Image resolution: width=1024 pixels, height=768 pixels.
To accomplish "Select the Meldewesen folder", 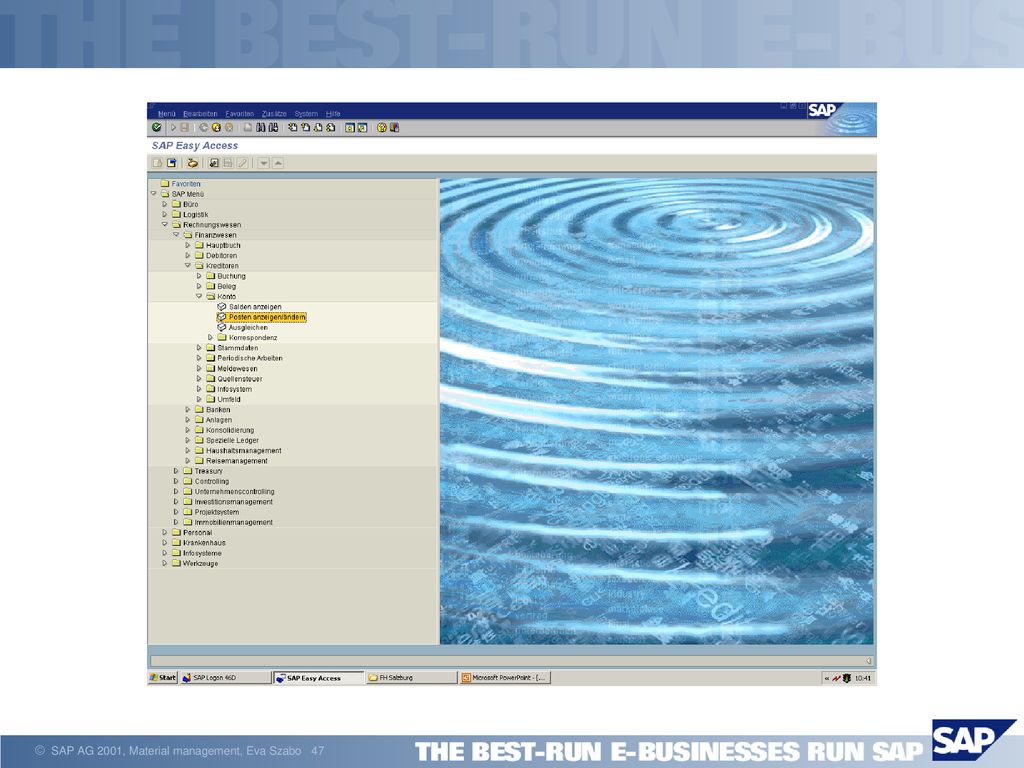I will pos(232,368).
